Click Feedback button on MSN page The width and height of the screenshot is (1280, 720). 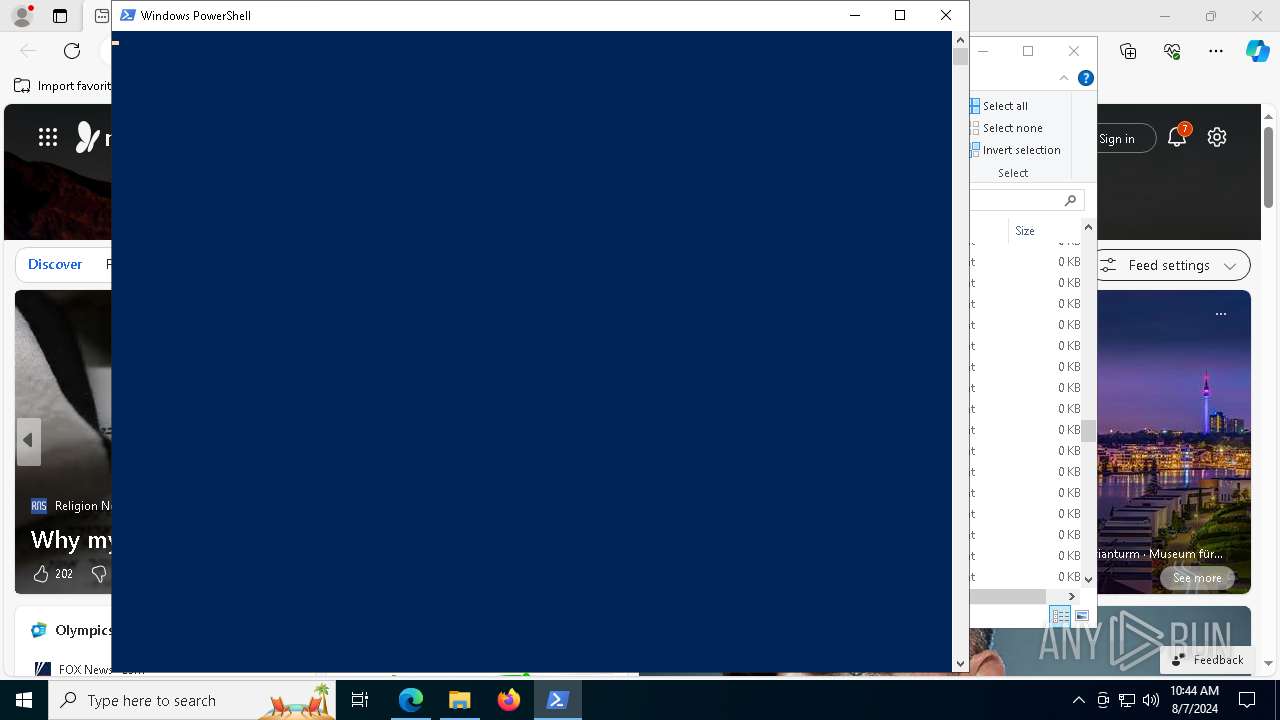pyautogui.click(x=1208, y=660)
